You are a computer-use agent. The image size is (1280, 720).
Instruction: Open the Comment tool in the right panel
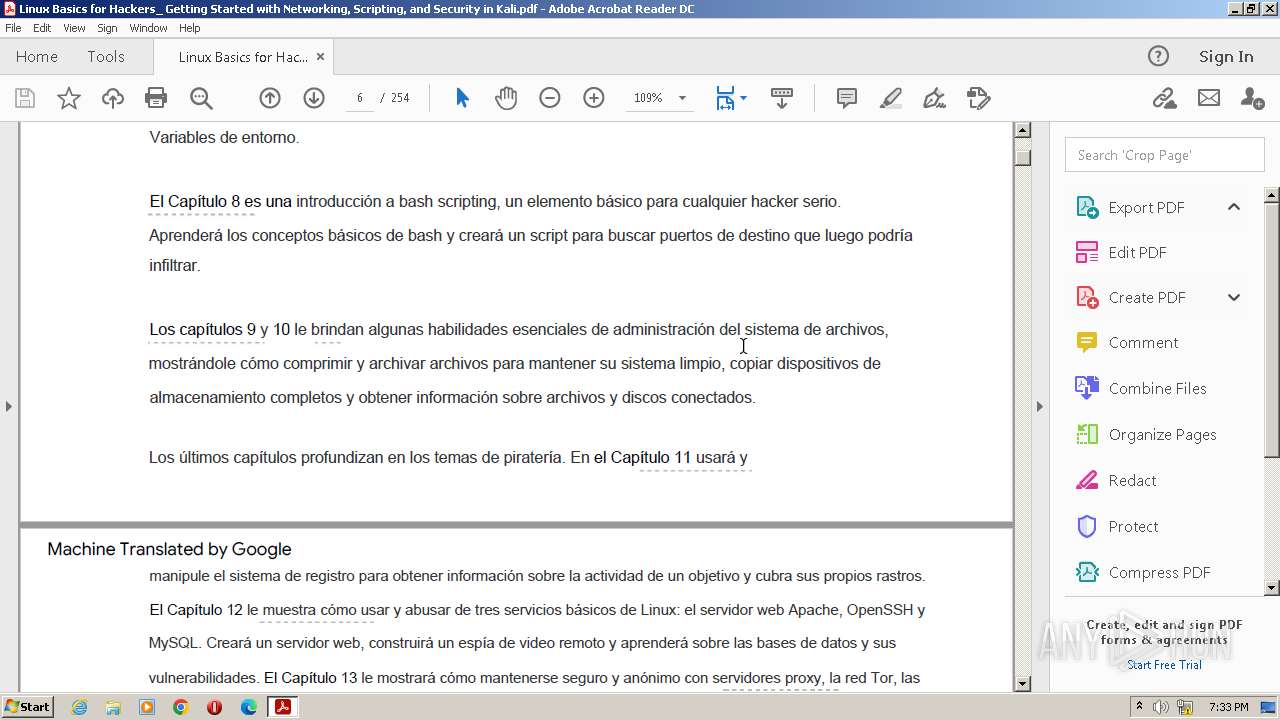click(x=1143, y=342)
